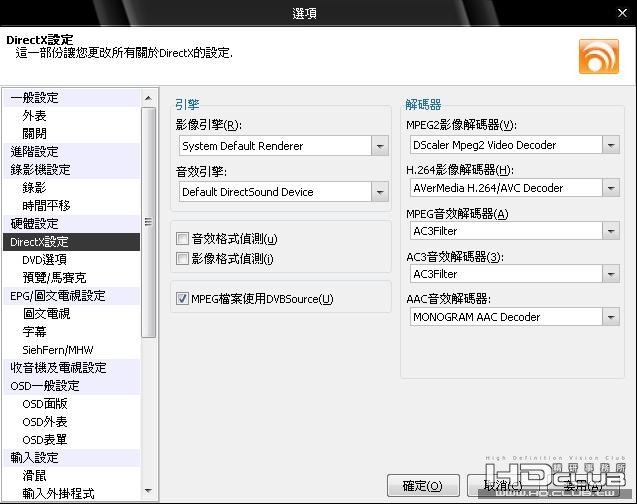Open 錄影機設定 category
The width and height of the screenshot is (637, 504).
(x=72, y=170)
